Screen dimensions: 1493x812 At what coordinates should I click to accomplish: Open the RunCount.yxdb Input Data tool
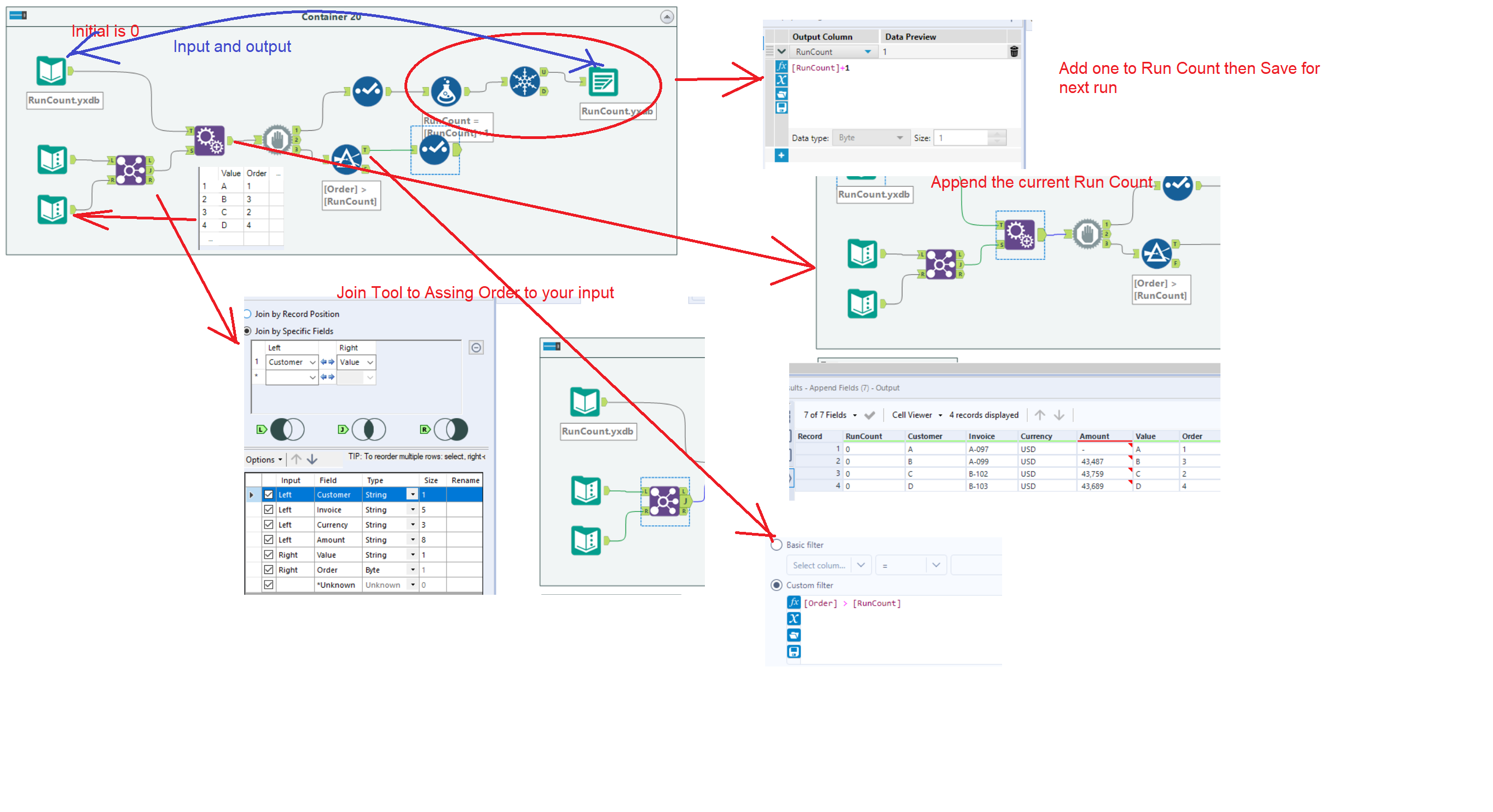pos(51,72)
